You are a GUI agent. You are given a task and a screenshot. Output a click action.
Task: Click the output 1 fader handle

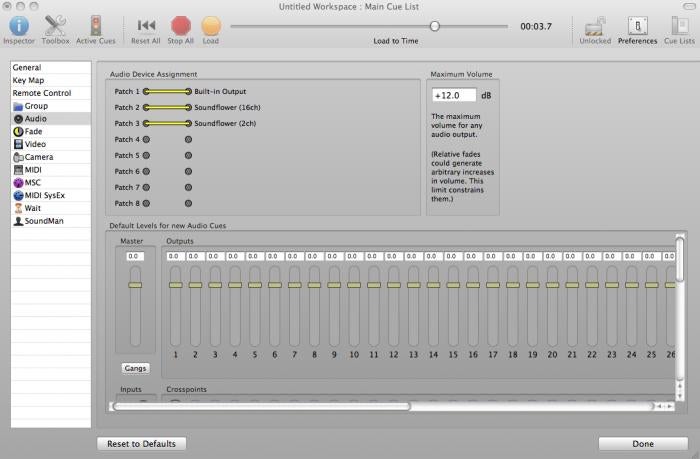175,285
